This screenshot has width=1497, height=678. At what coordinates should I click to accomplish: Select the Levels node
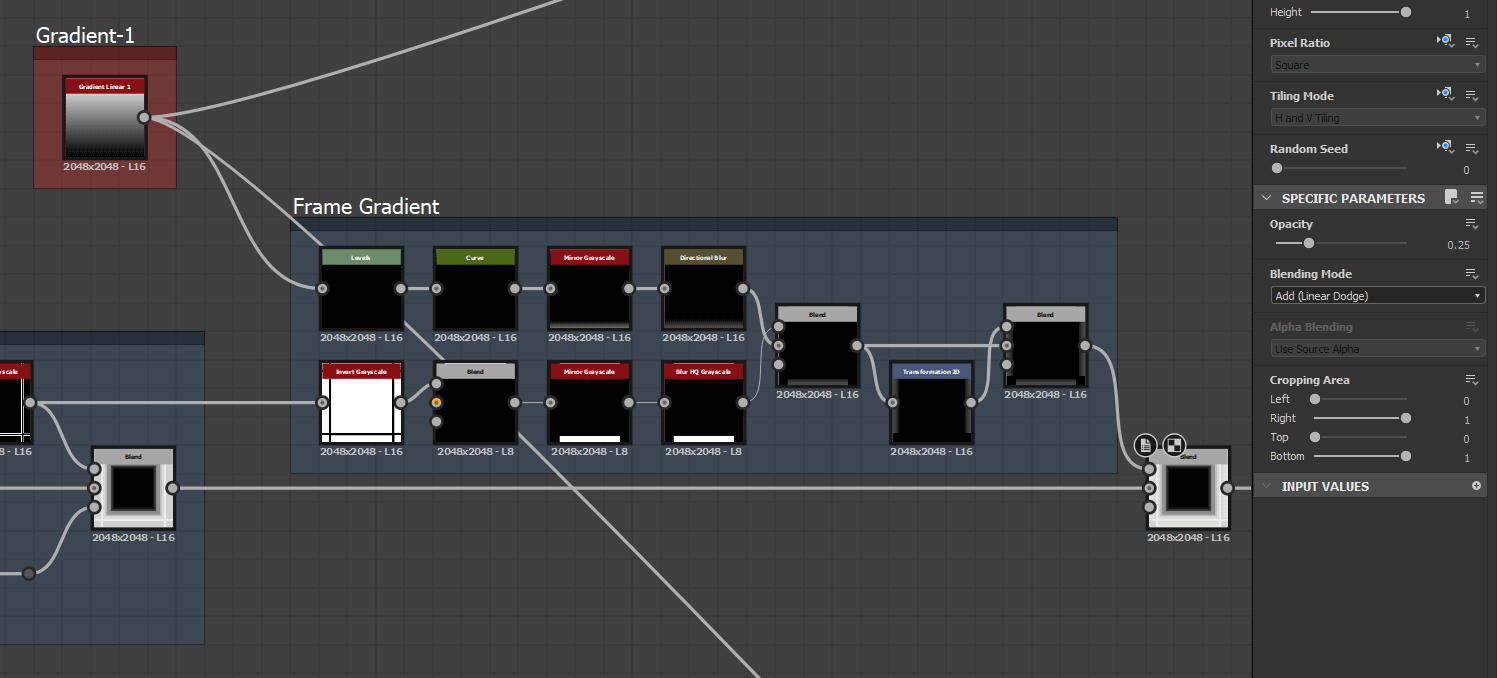coord(361,289)
